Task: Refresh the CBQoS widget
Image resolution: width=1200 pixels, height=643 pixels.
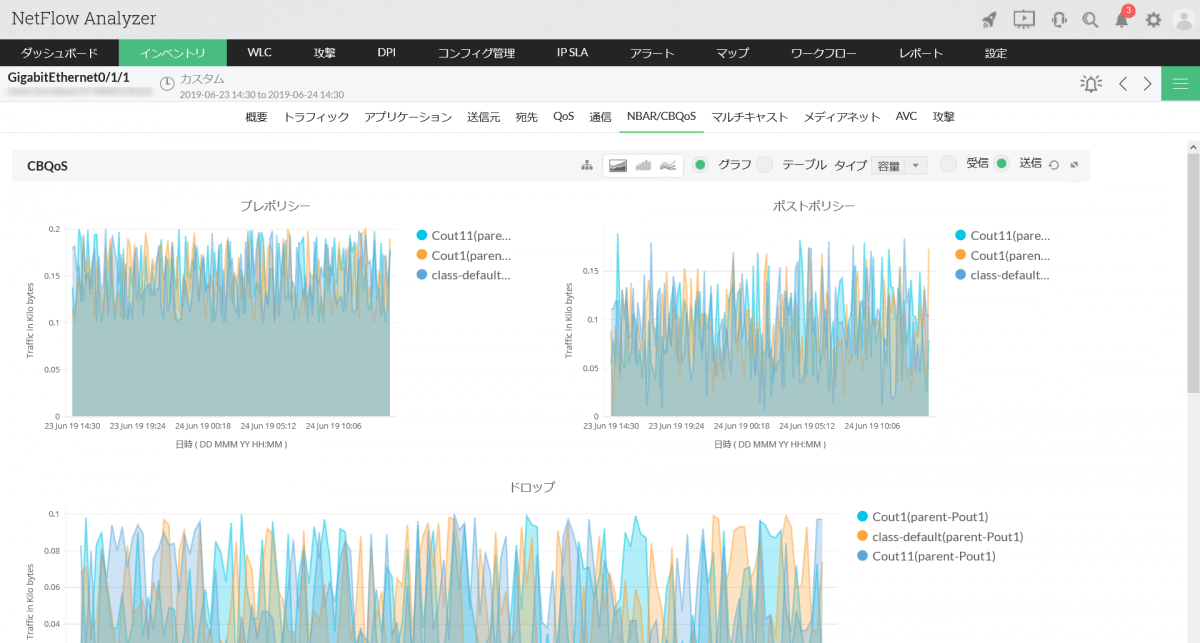Action: [1053, 165]
